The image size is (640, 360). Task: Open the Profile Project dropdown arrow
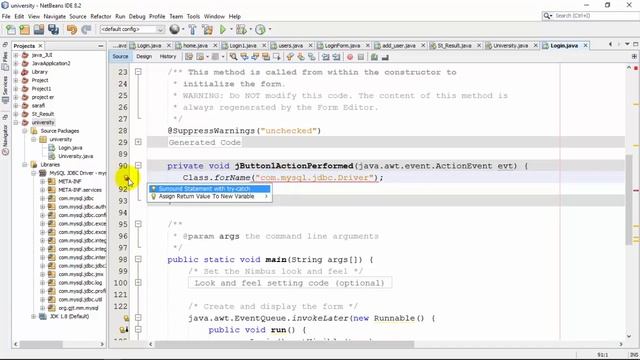(269, 29)
